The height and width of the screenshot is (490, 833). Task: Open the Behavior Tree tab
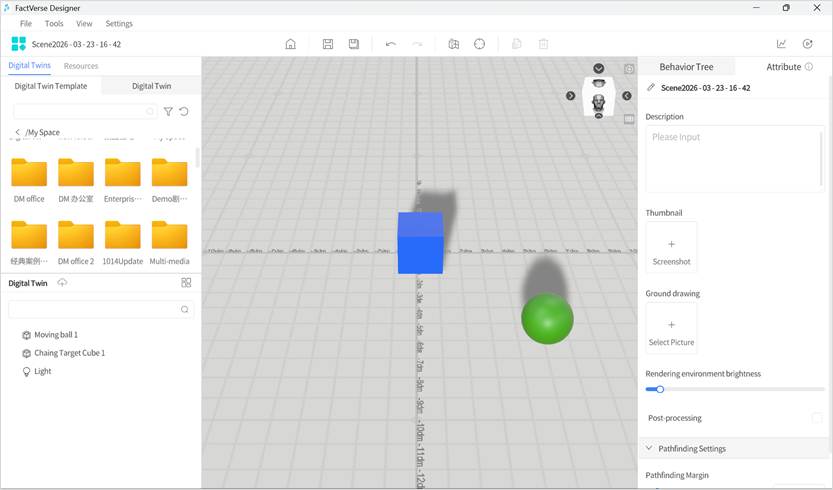point(686,67)
